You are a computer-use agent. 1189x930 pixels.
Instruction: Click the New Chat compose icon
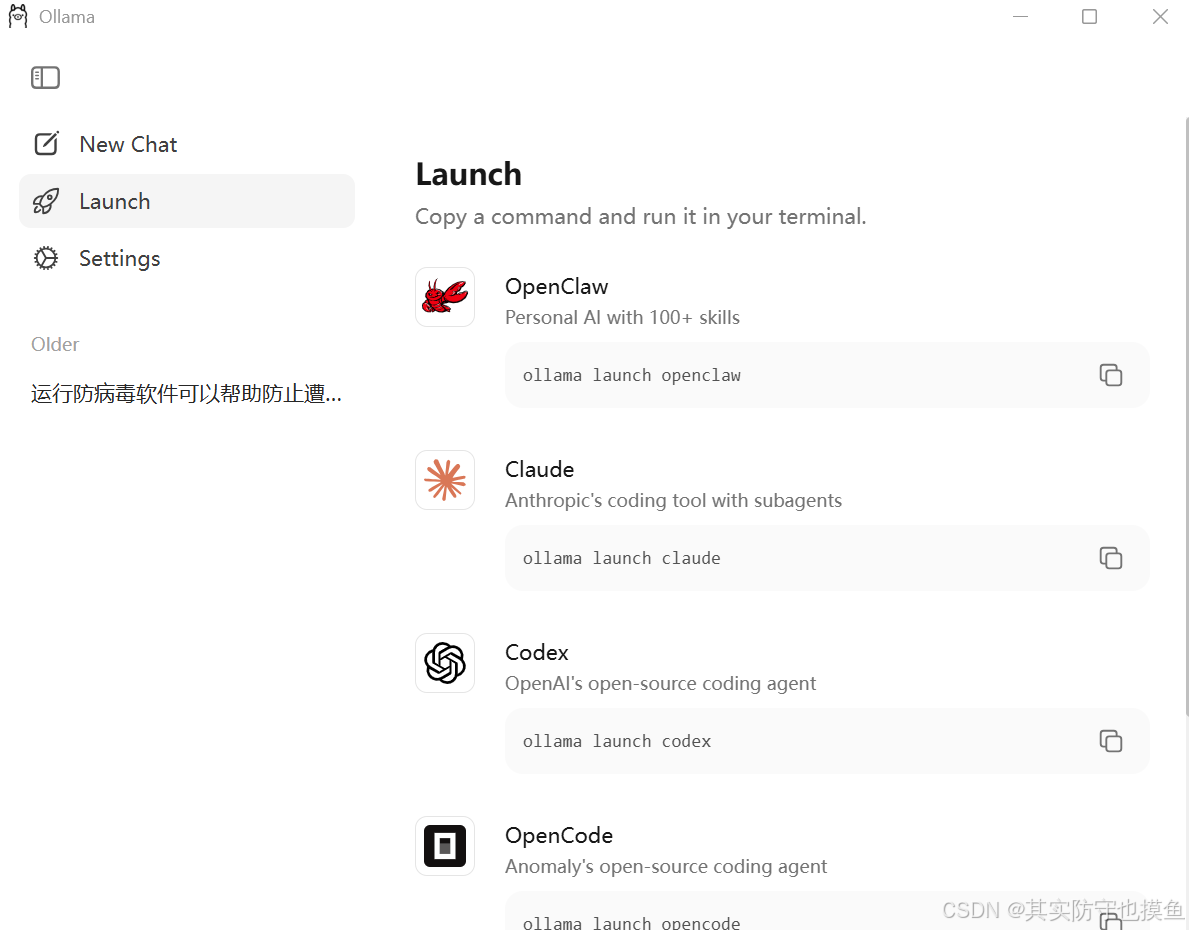click(x=46, y=143)
